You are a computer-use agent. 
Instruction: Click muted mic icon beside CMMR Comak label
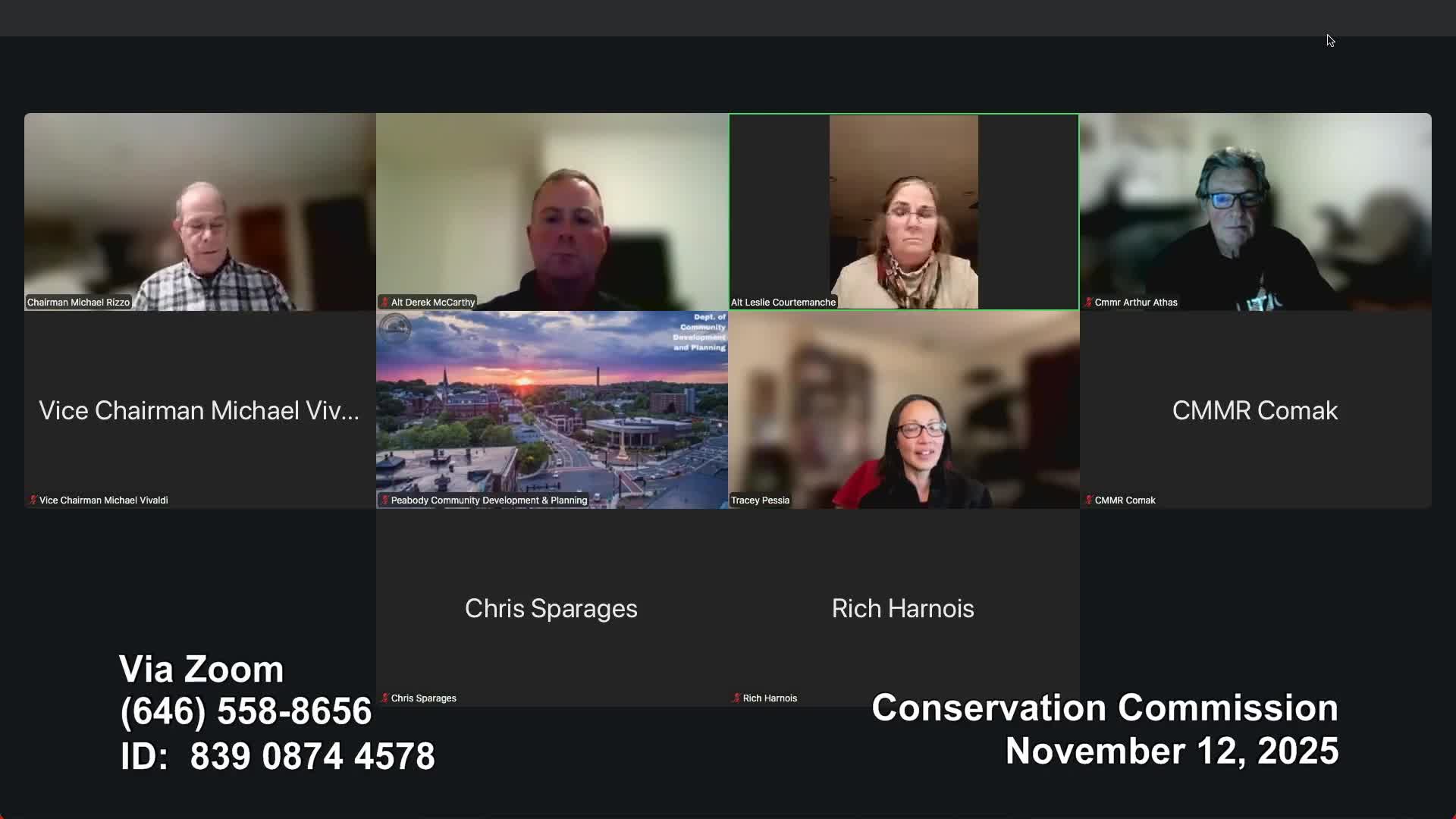coord(1088,500)
